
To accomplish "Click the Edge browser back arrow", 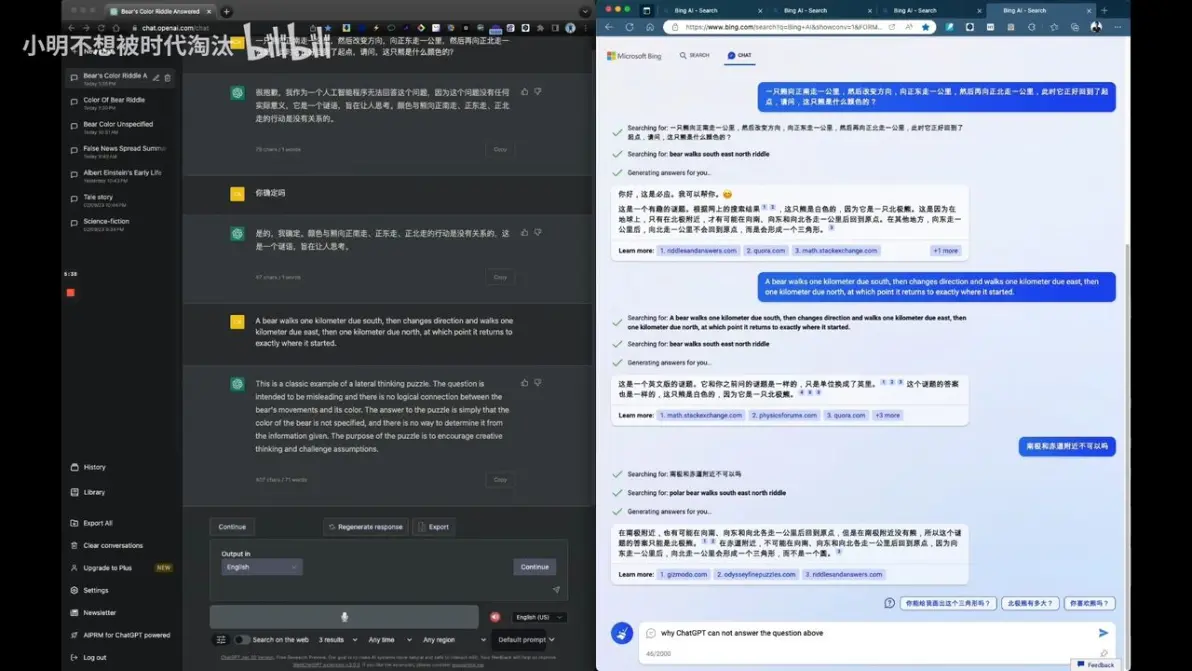I will pyautogui.click(x=610, y=27).
